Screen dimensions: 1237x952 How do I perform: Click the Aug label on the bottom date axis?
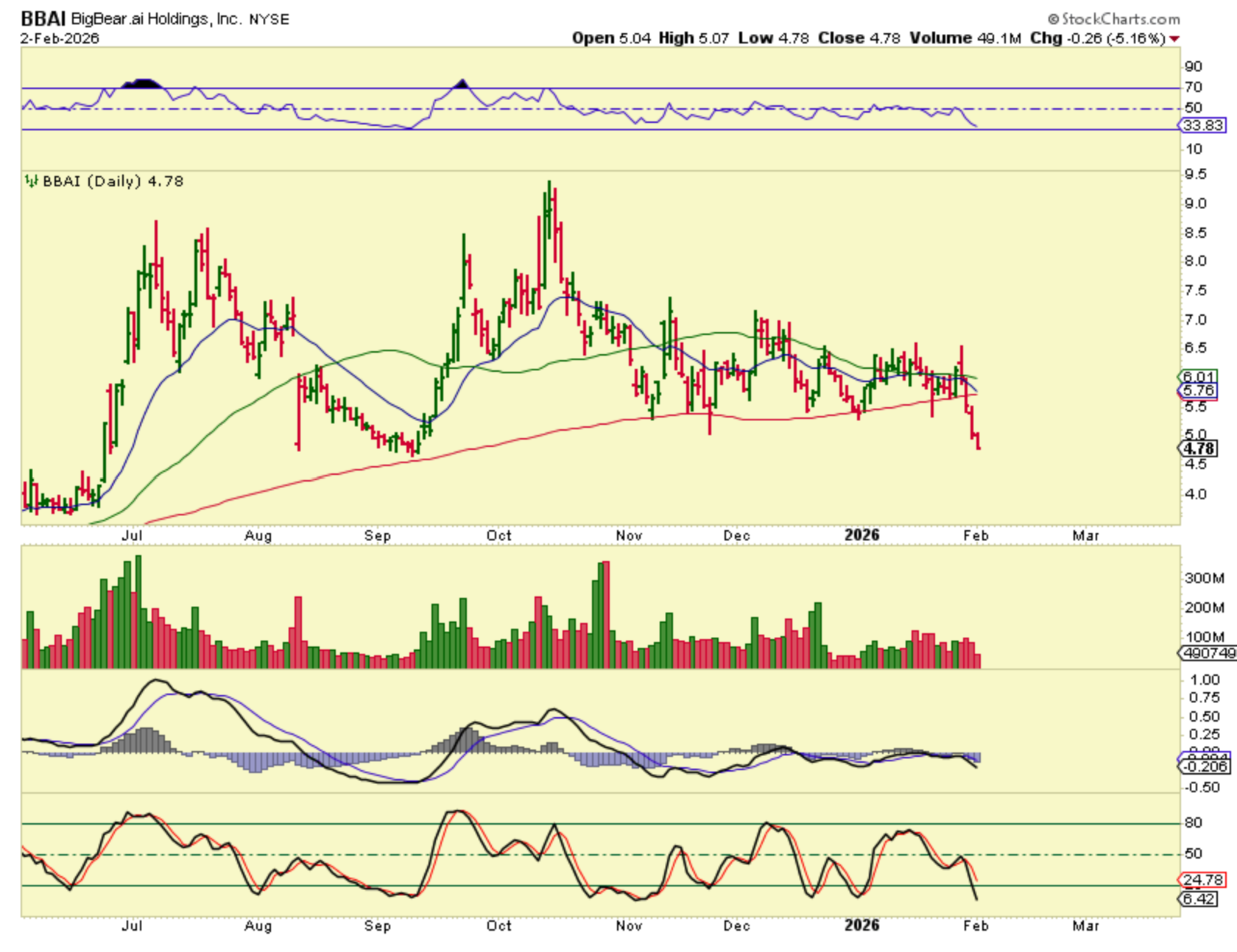pyautogui.click(x=258, y=925)
